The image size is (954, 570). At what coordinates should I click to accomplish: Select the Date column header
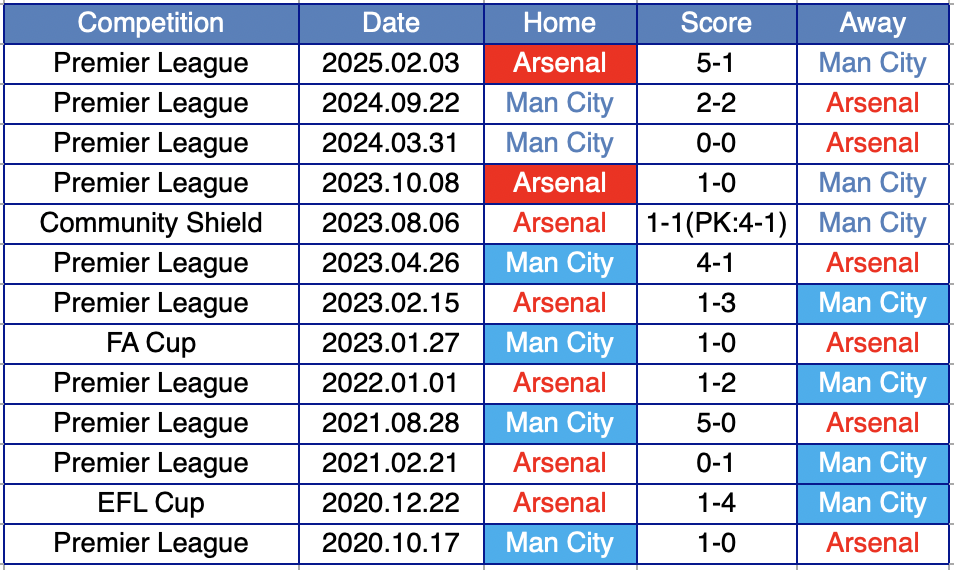point(391,23)
